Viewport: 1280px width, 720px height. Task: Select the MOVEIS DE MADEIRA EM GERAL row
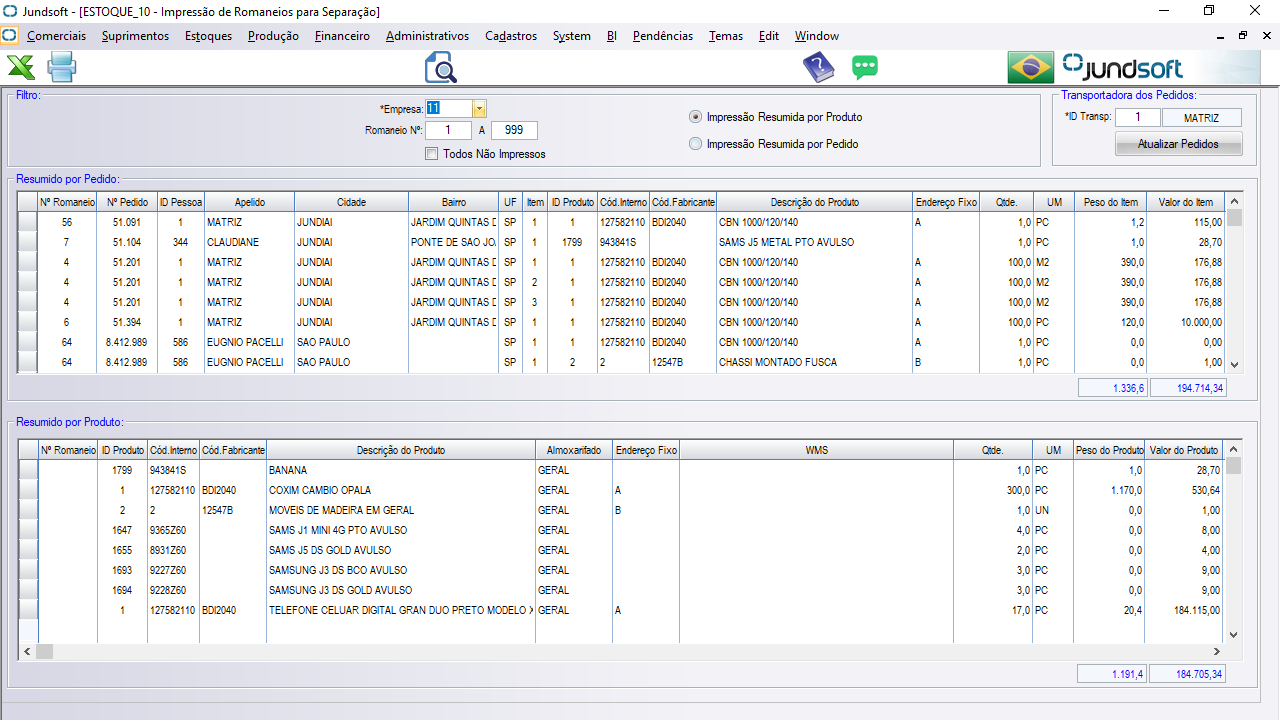pos(623,510)
